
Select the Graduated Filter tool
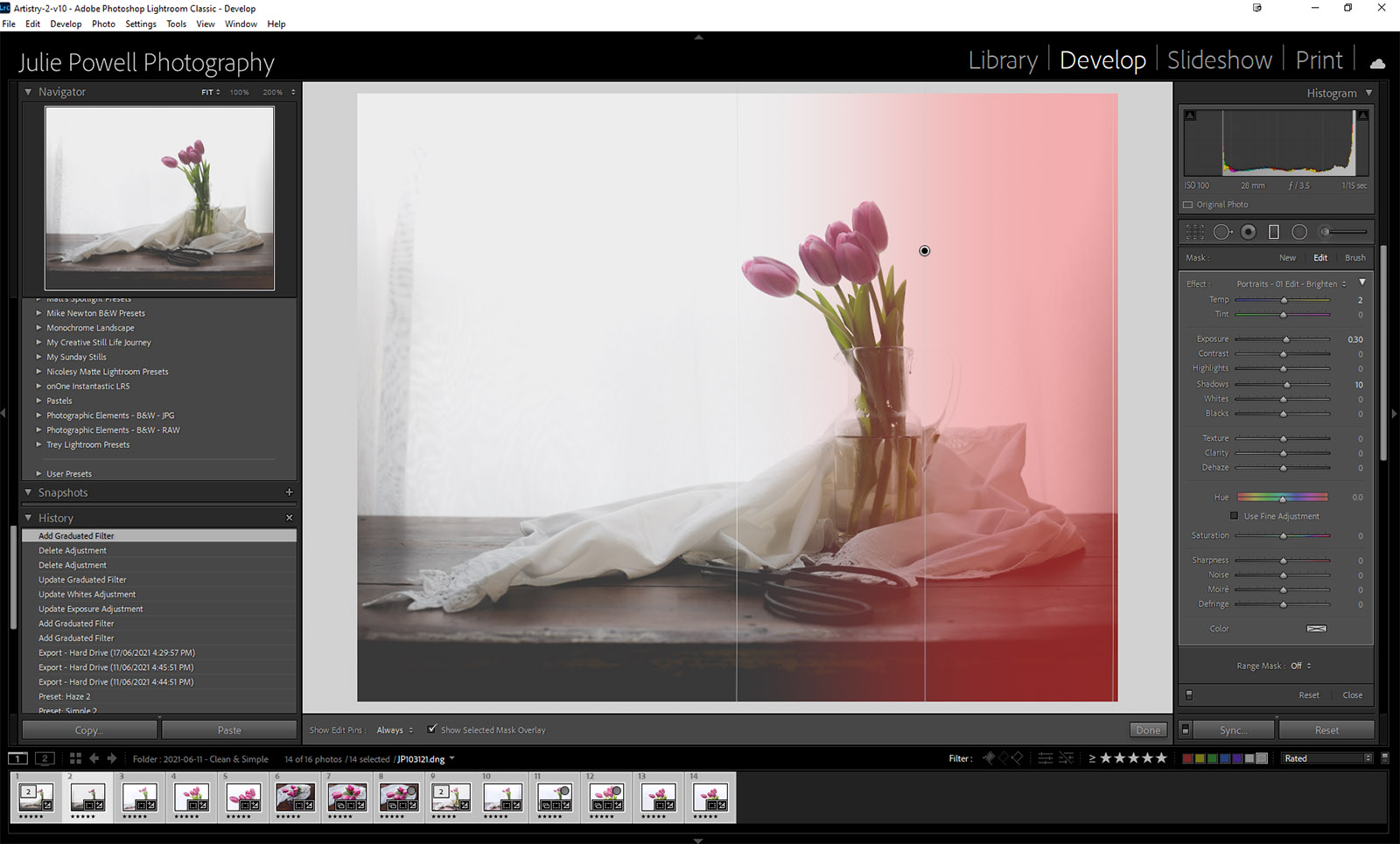[1274, 232]
